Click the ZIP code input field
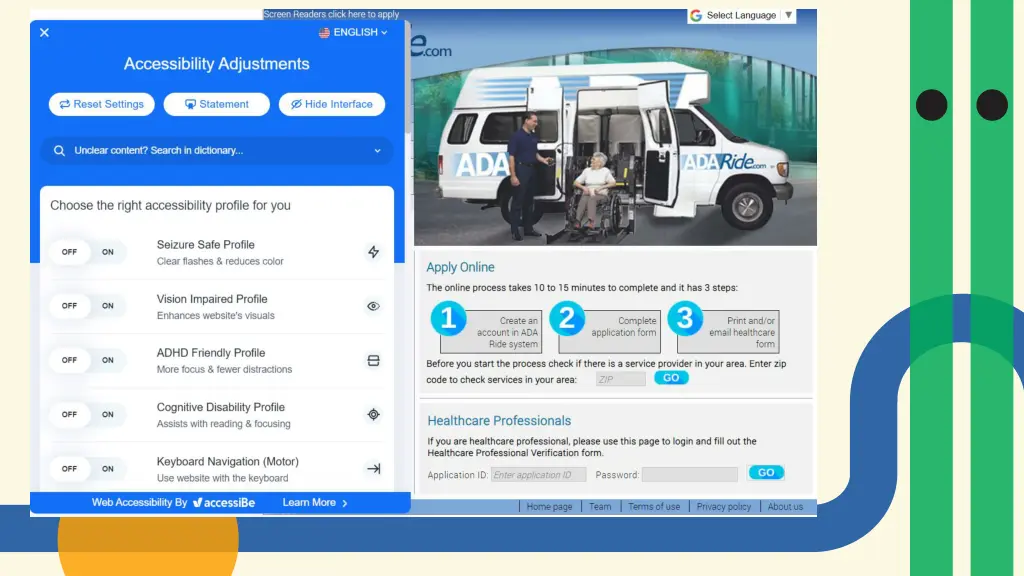 [x=620, y=379]
